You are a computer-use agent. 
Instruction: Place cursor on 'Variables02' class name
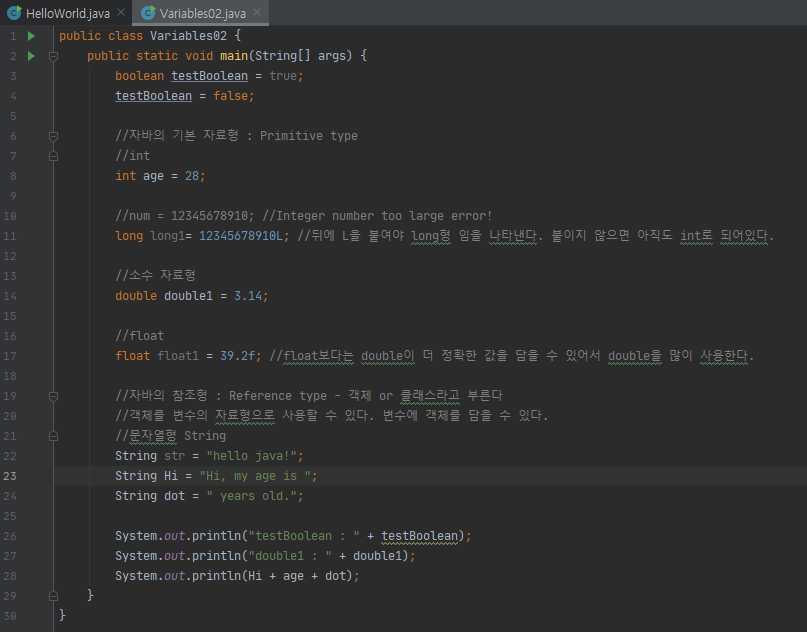click(x=188, y=36)
